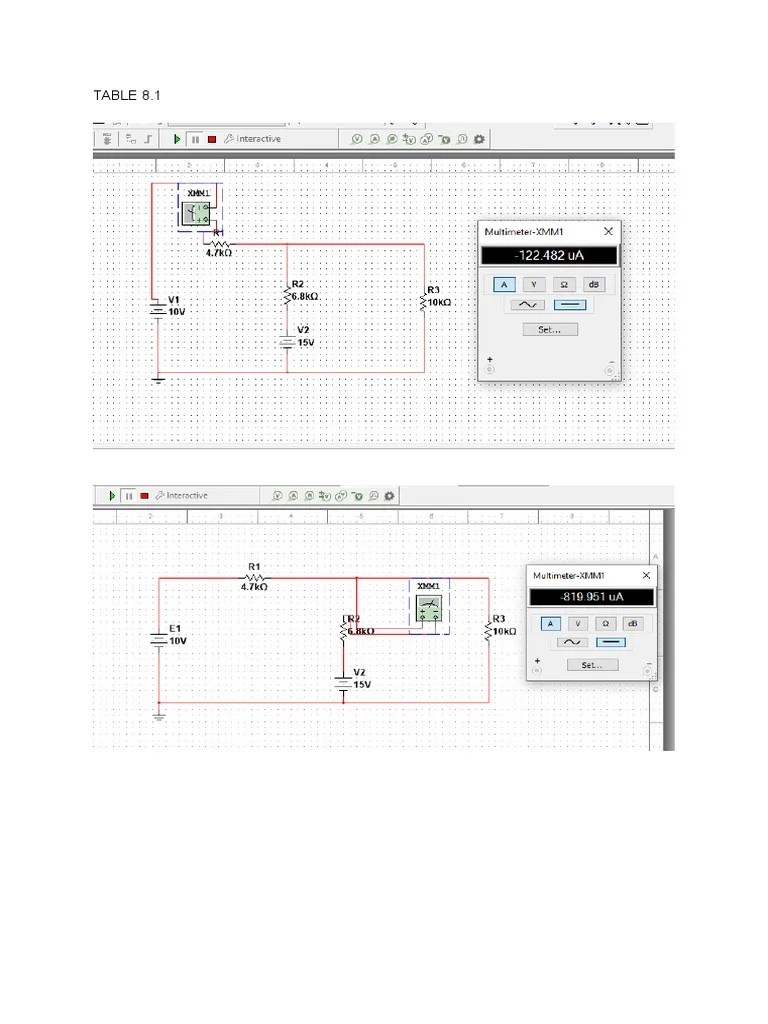The width and height of the screenshot is (768, 1024).
Task: Select Voltmeter mode V in top multimeter
Action: (534, 285)
